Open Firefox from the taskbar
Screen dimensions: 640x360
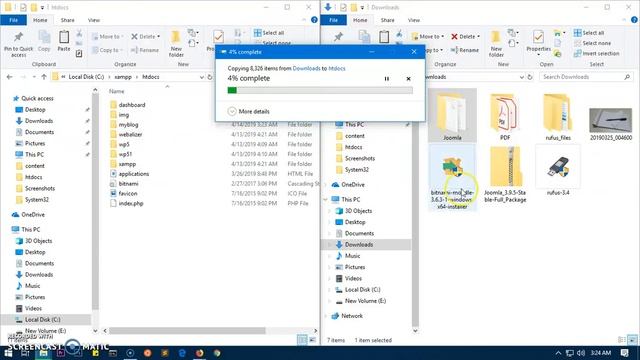coord(200,353)
